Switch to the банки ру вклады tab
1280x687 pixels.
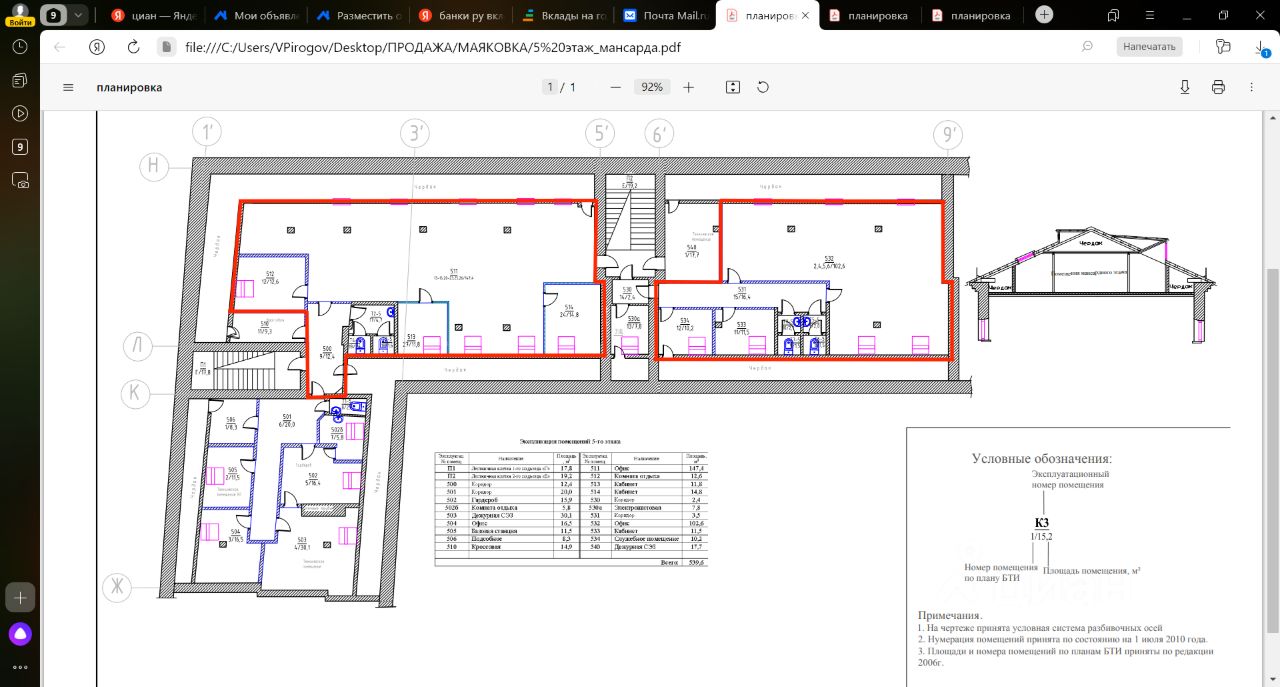click(x=460, y=15)
